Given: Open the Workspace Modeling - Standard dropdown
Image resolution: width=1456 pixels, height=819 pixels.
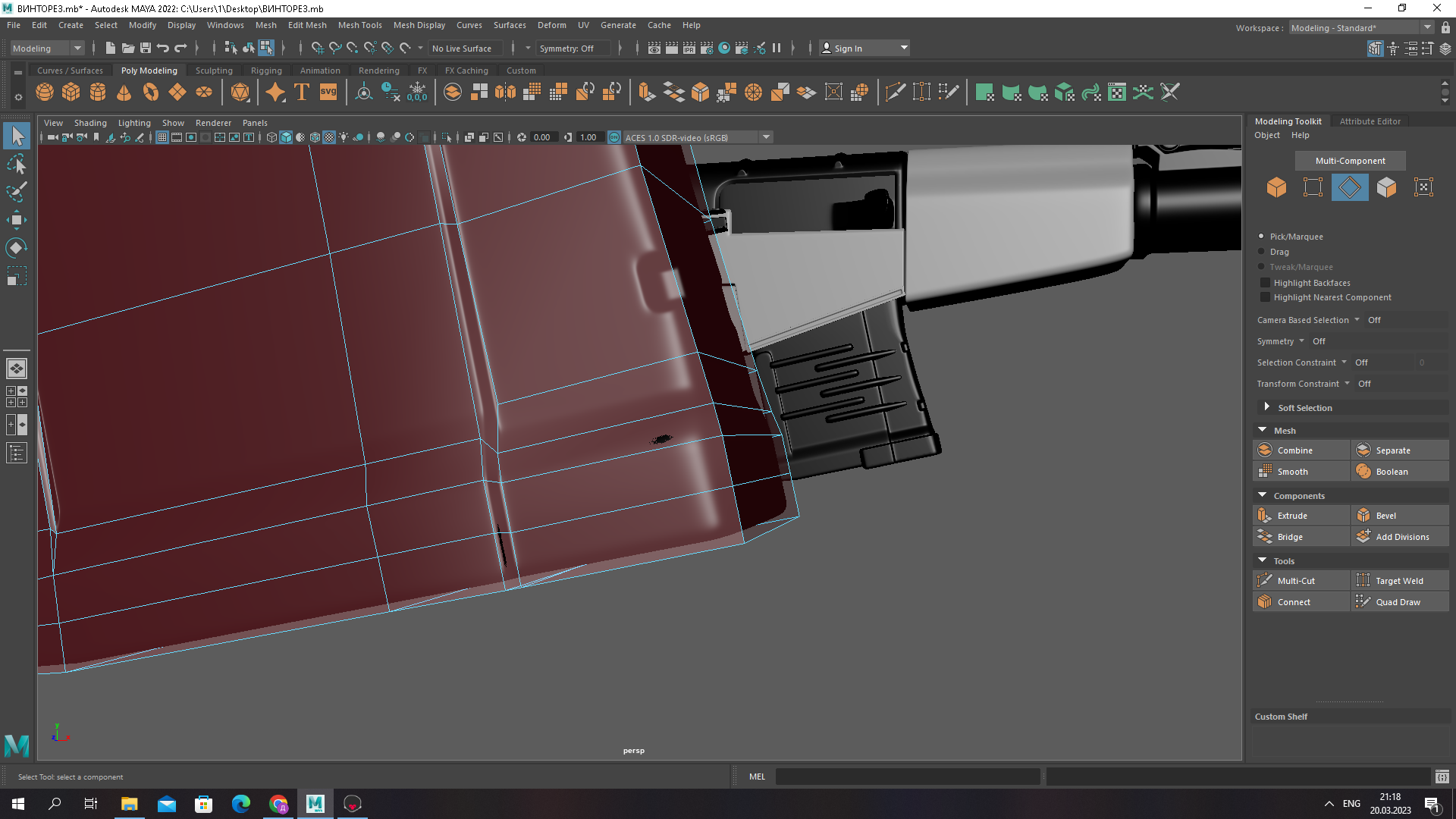Looking at the screenshot, I should point(1361,28).
